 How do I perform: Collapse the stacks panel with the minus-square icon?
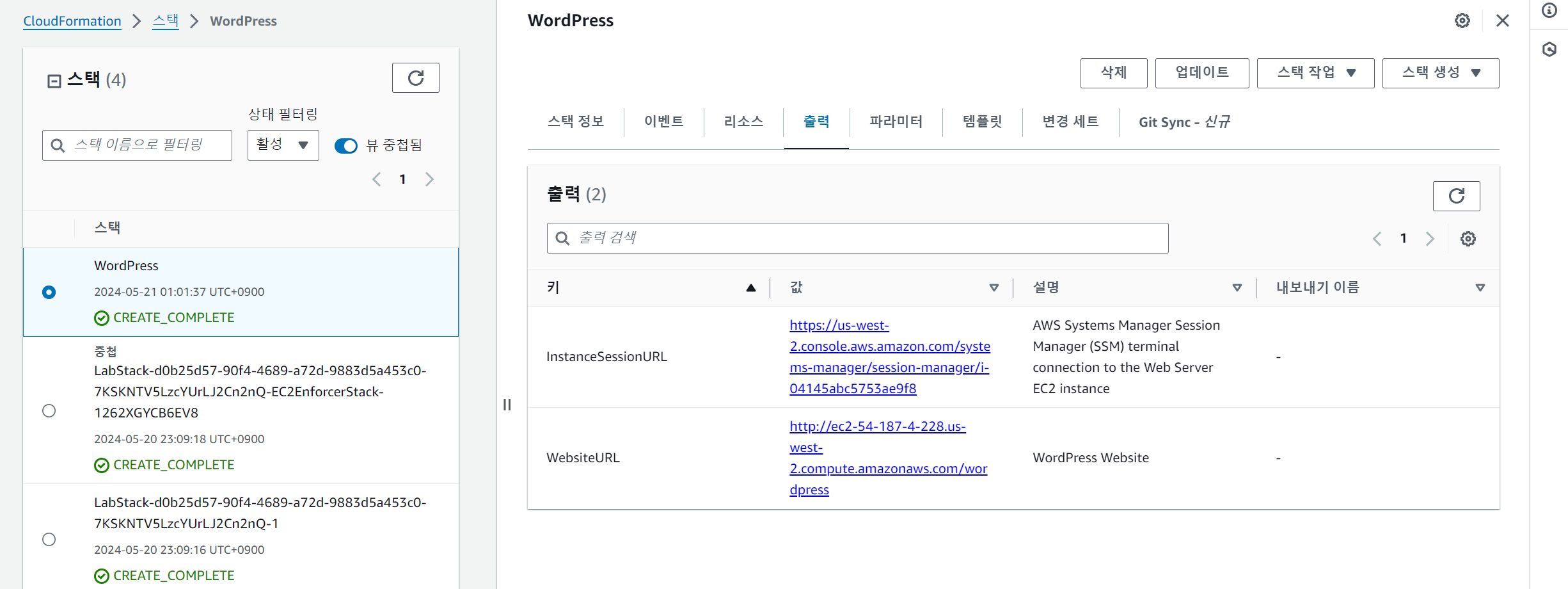(54, 81)
